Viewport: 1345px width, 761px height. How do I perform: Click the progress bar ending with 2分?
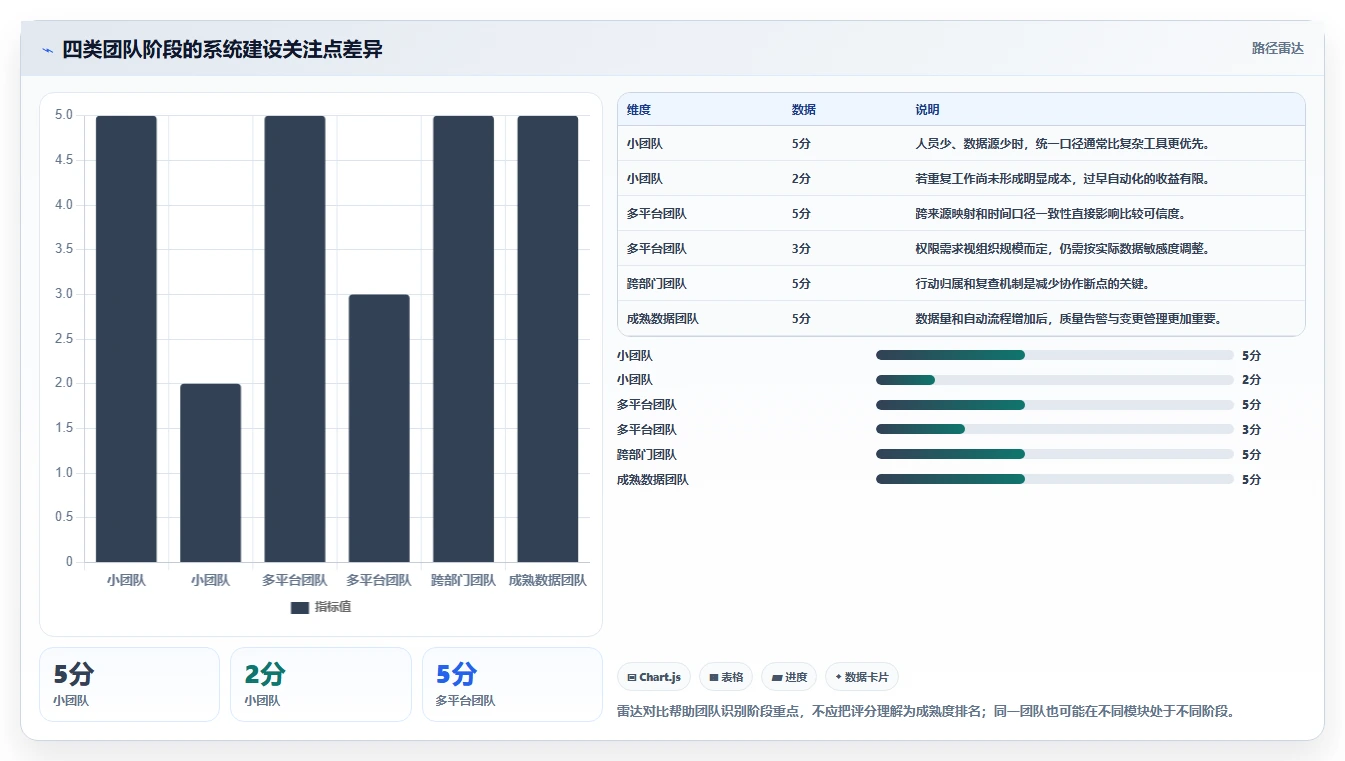[x=1054, y=380]
